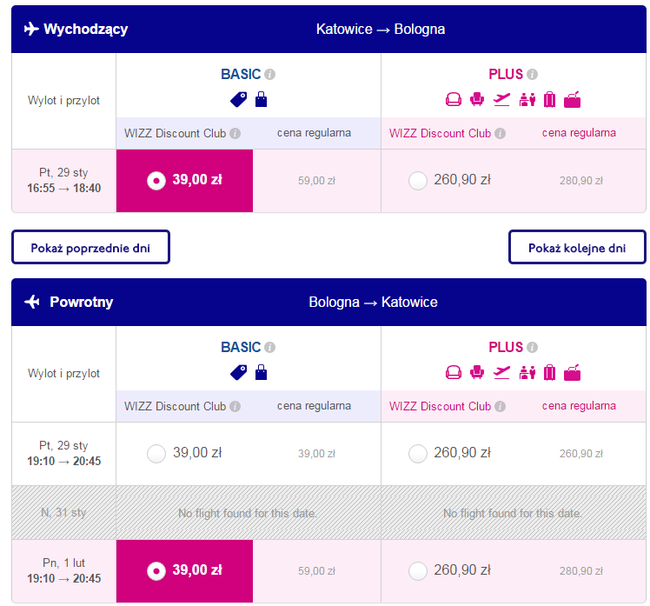The width and height of the screenshot is (650, 606).
Task: Choose return PLUS fare for Pt, 29 sty
Action: pyautogui.click(x=418, y=453)
